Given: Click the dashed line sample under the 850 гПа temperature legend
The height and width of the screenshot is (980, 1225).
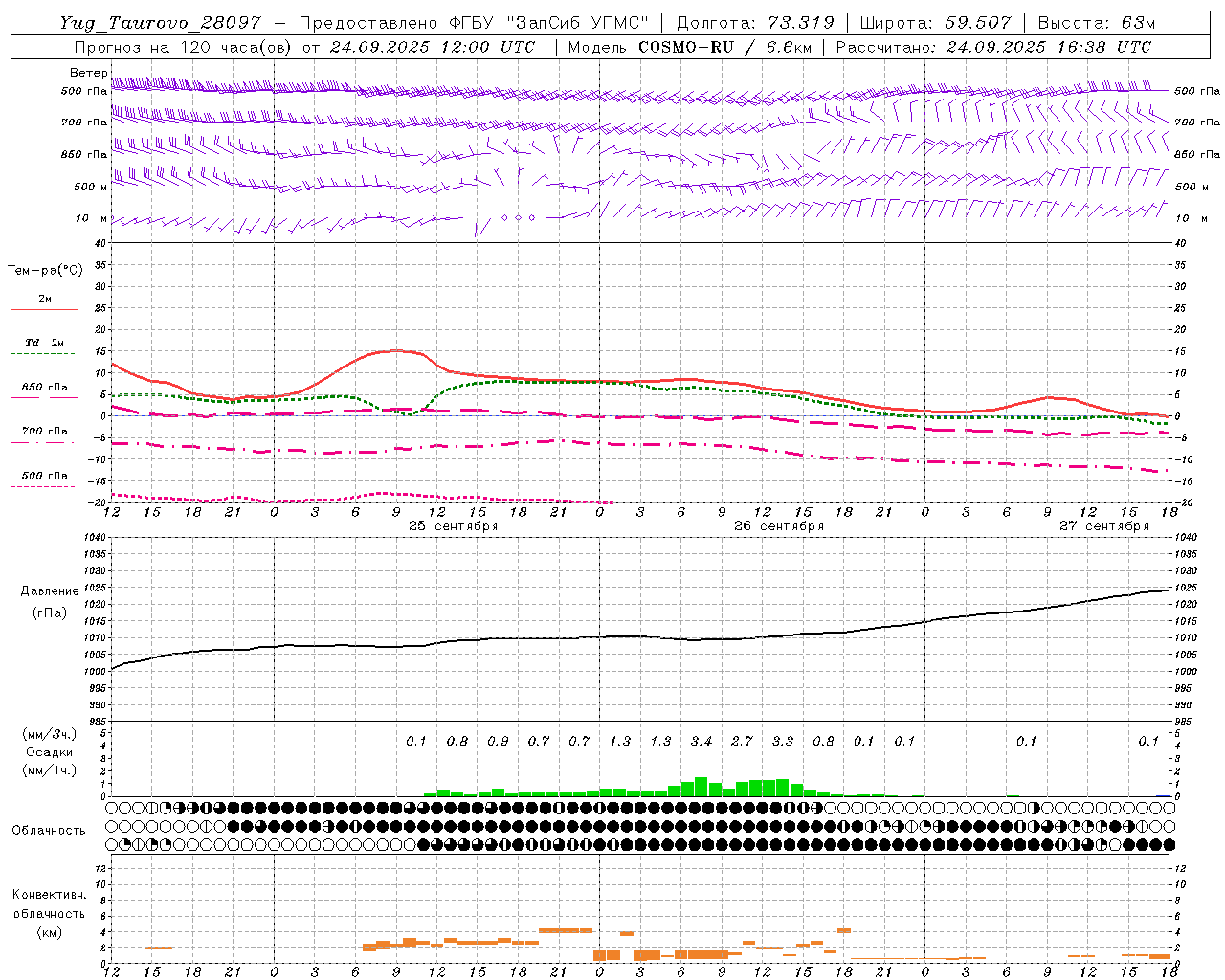Looking at the screenshot, I should 43,398.
